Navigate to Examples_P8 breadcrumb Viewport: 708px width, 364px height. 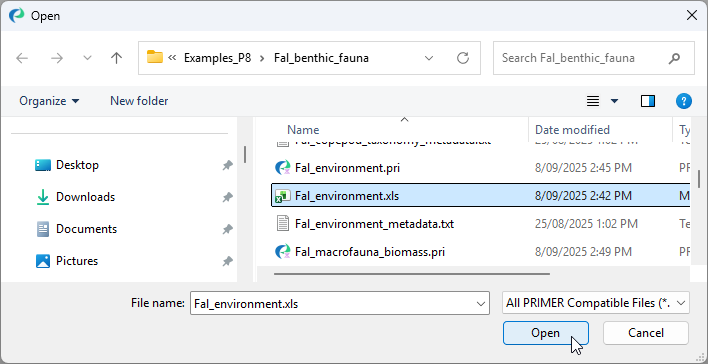[x=217, y=58]
